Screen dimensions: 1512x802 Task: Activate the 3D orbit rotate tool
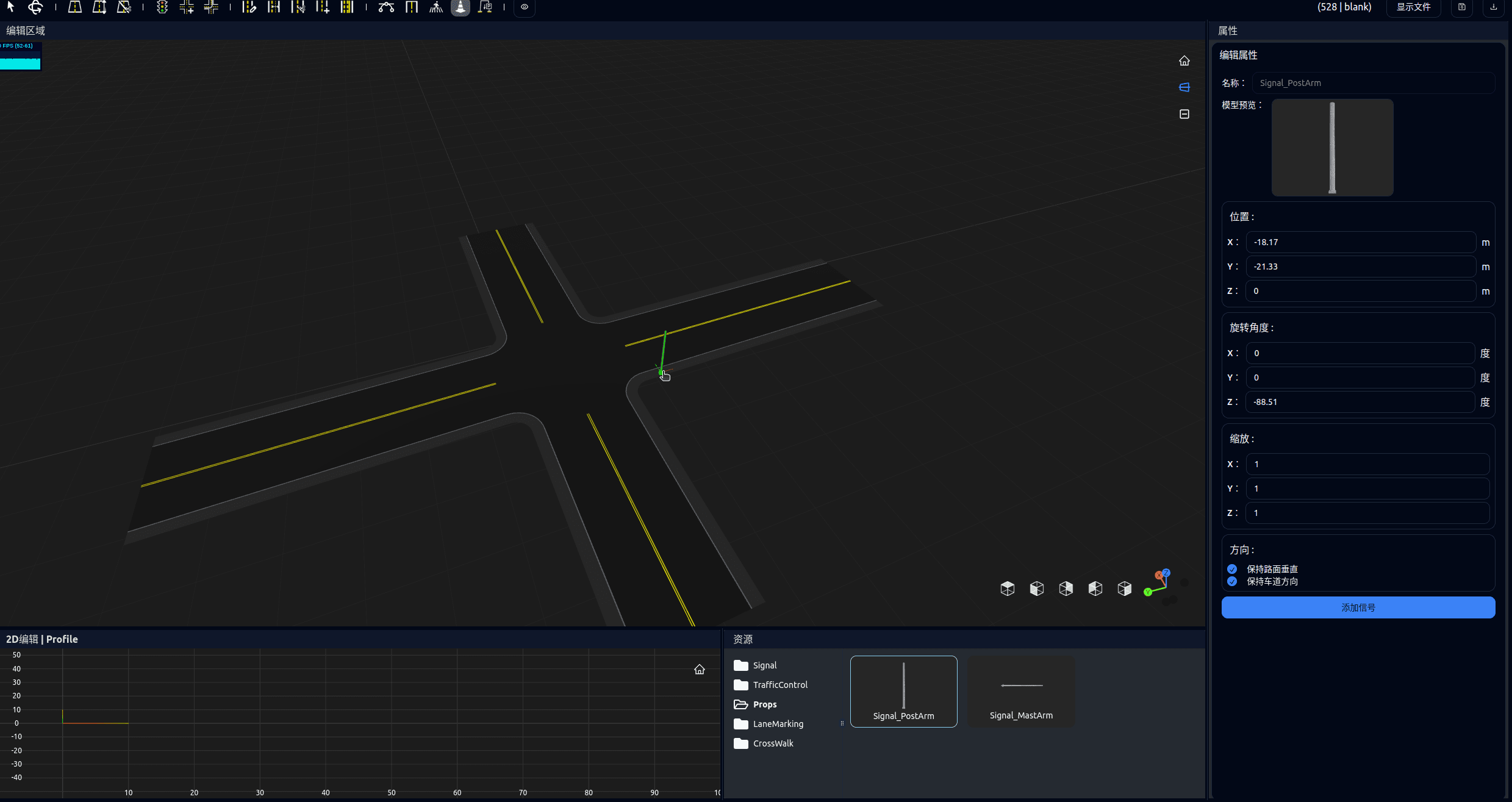pyautogui.click(x=35, y=7)
